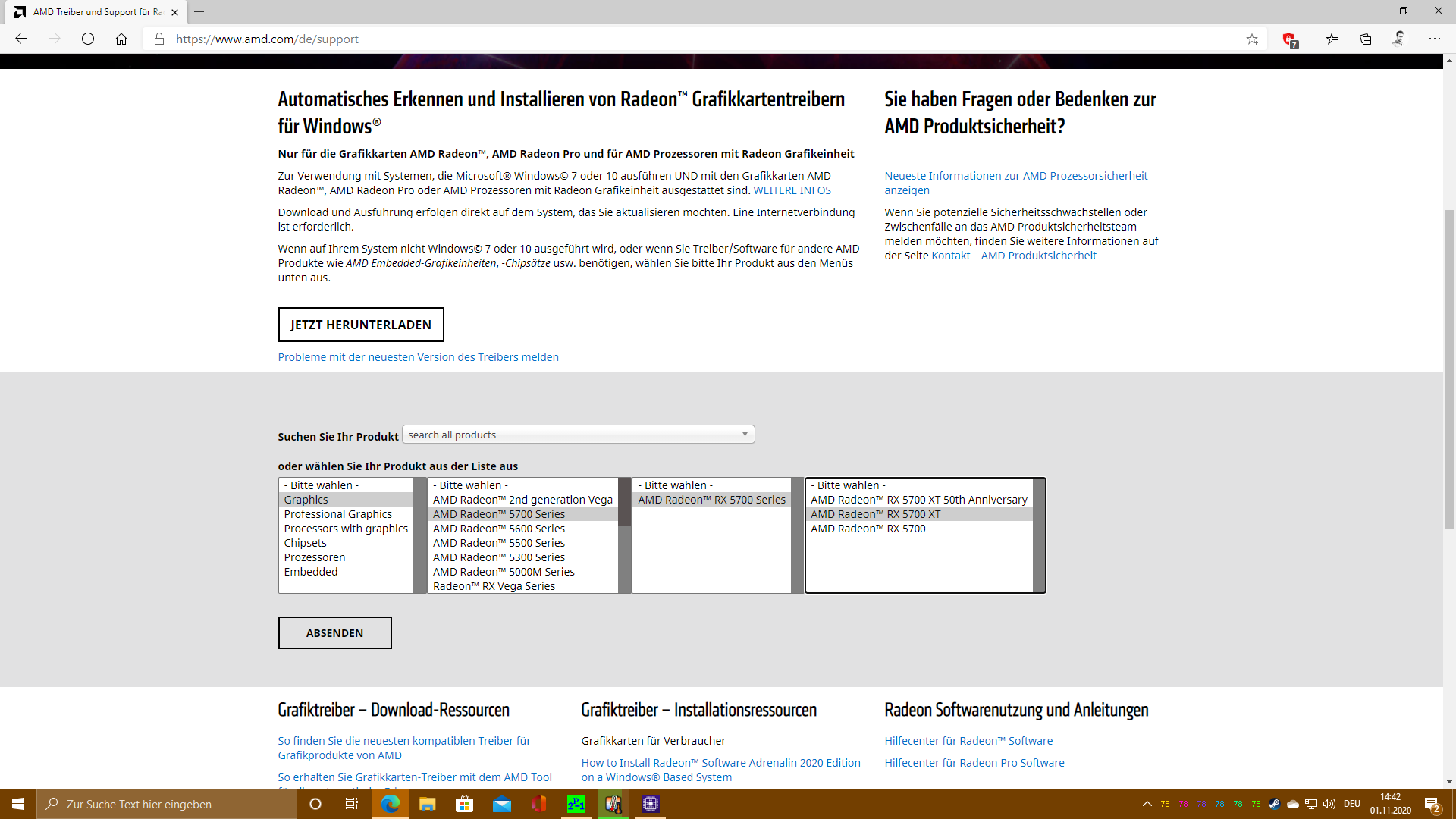Open a new browser tab
The width and height of the screenshot is (1456, 819).
tap(199, 12)
